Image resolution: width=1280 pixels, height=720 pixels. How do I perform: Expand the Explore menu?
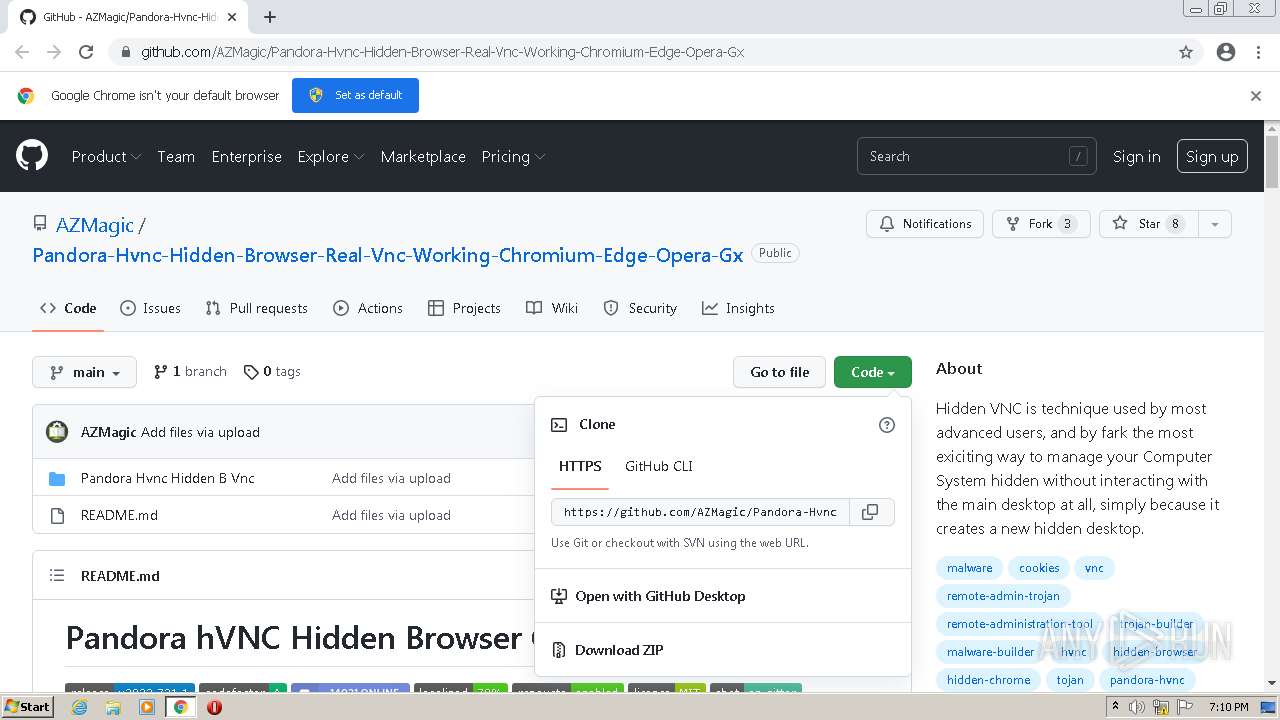coord(331,156)
